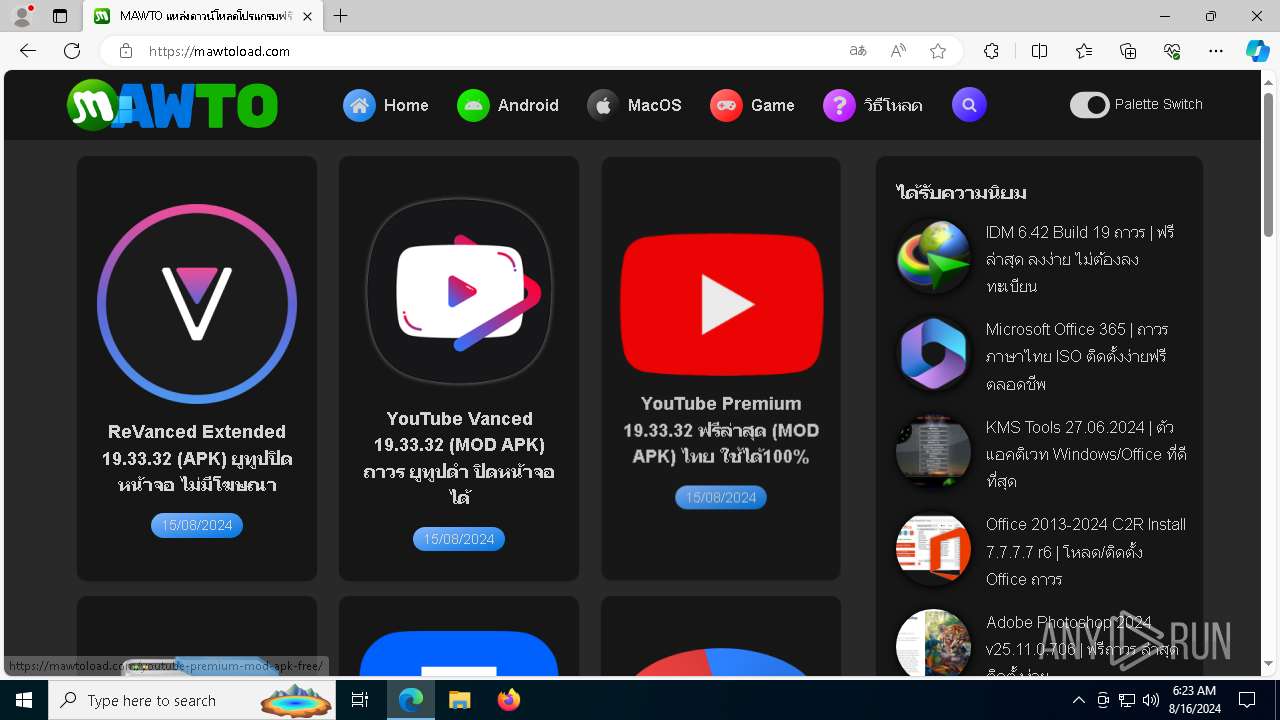1280x720 pixels.
Task: Select the Android green icon
Action: click(473, 105)
